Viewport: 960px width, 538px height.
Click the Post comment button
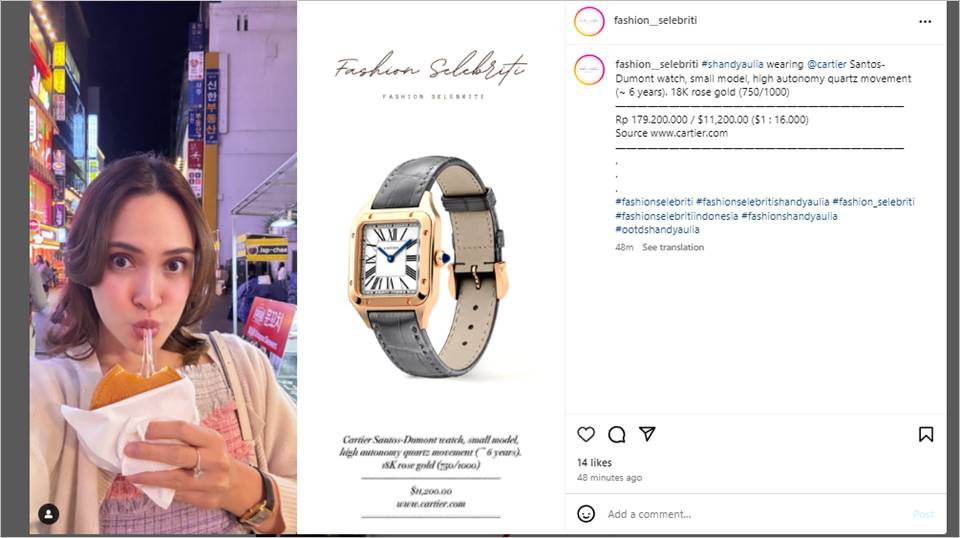click(923, 515)
